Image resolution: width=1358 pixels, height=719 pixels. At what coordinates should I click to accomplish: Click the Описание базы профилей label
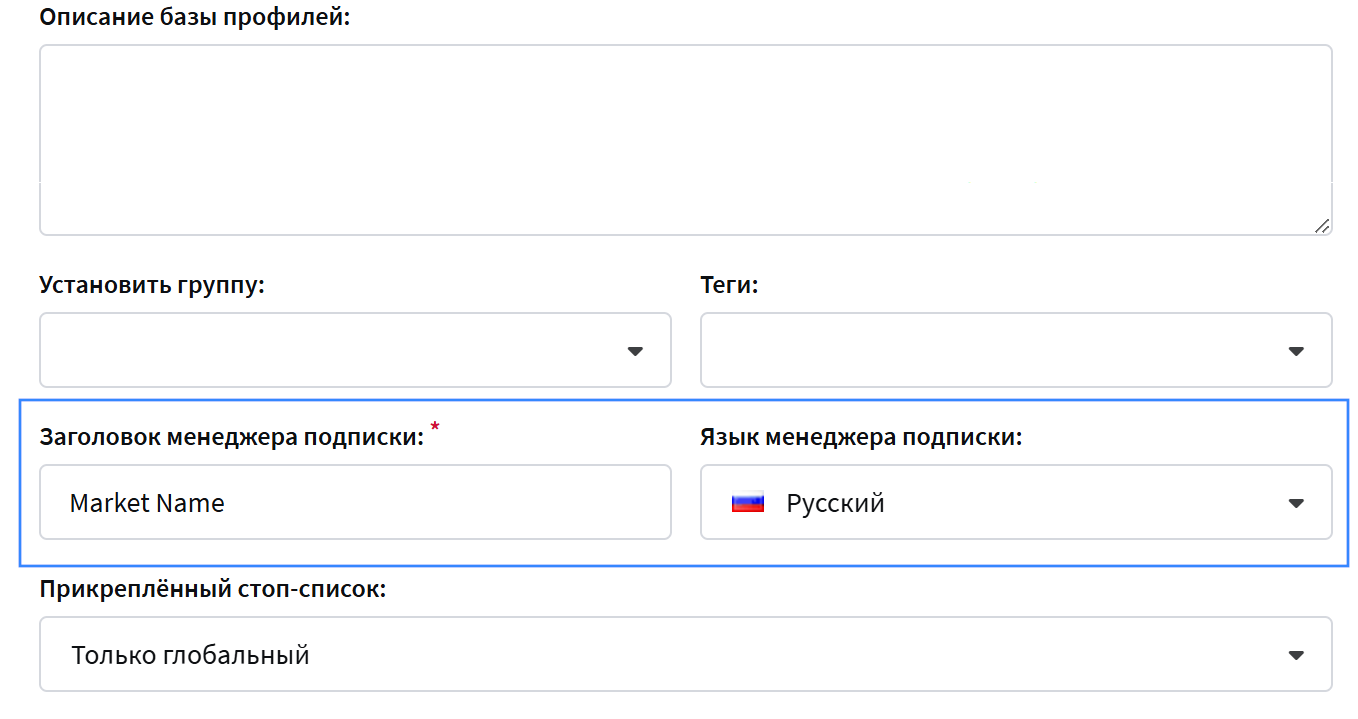(195, 18)
